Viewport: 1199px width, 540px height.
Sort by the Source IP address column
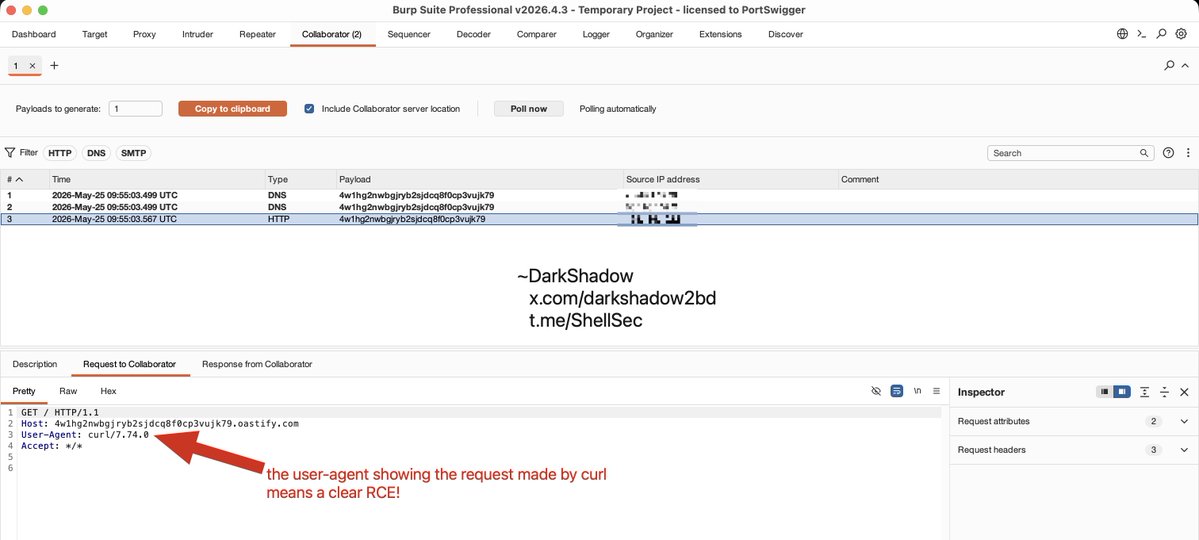(x=730, y=180)
